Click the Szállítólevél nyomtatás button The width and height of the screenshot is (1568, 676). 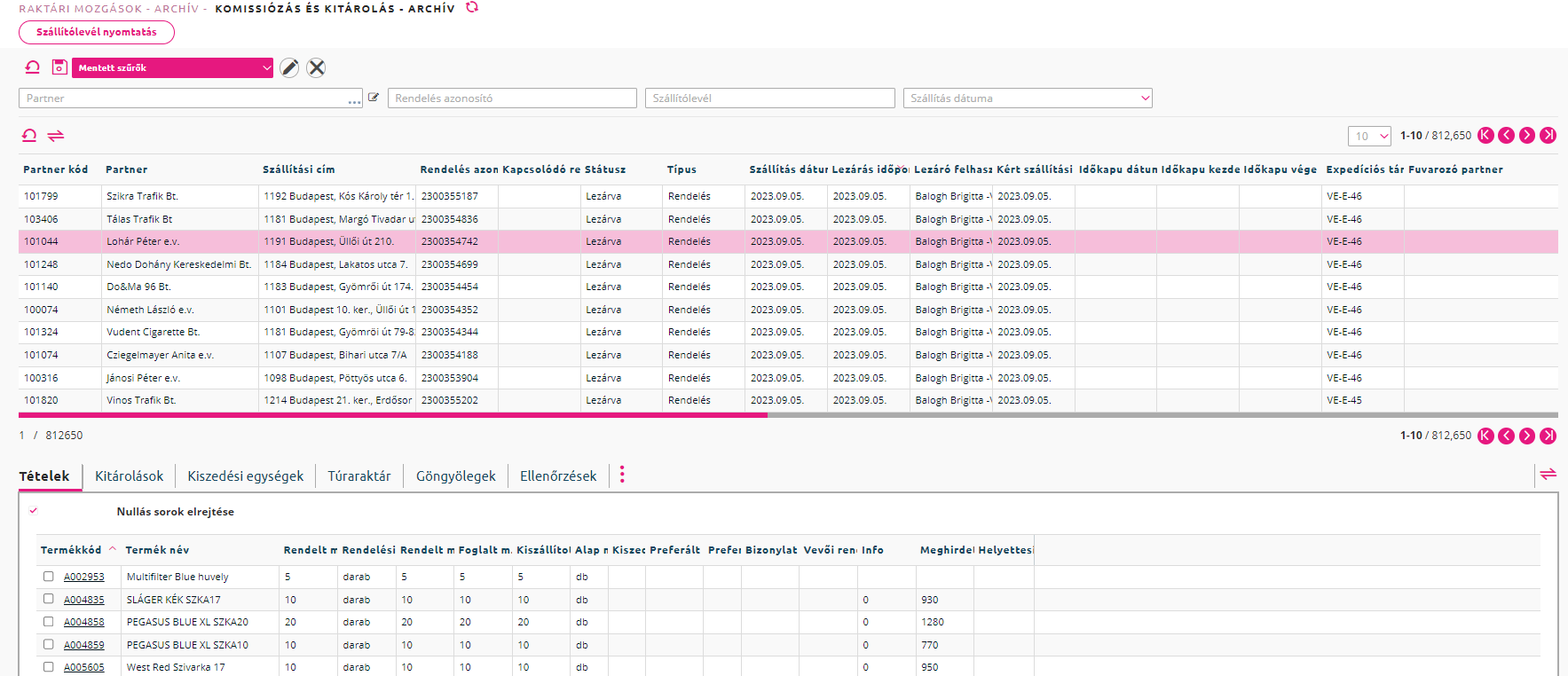point(97,32)
